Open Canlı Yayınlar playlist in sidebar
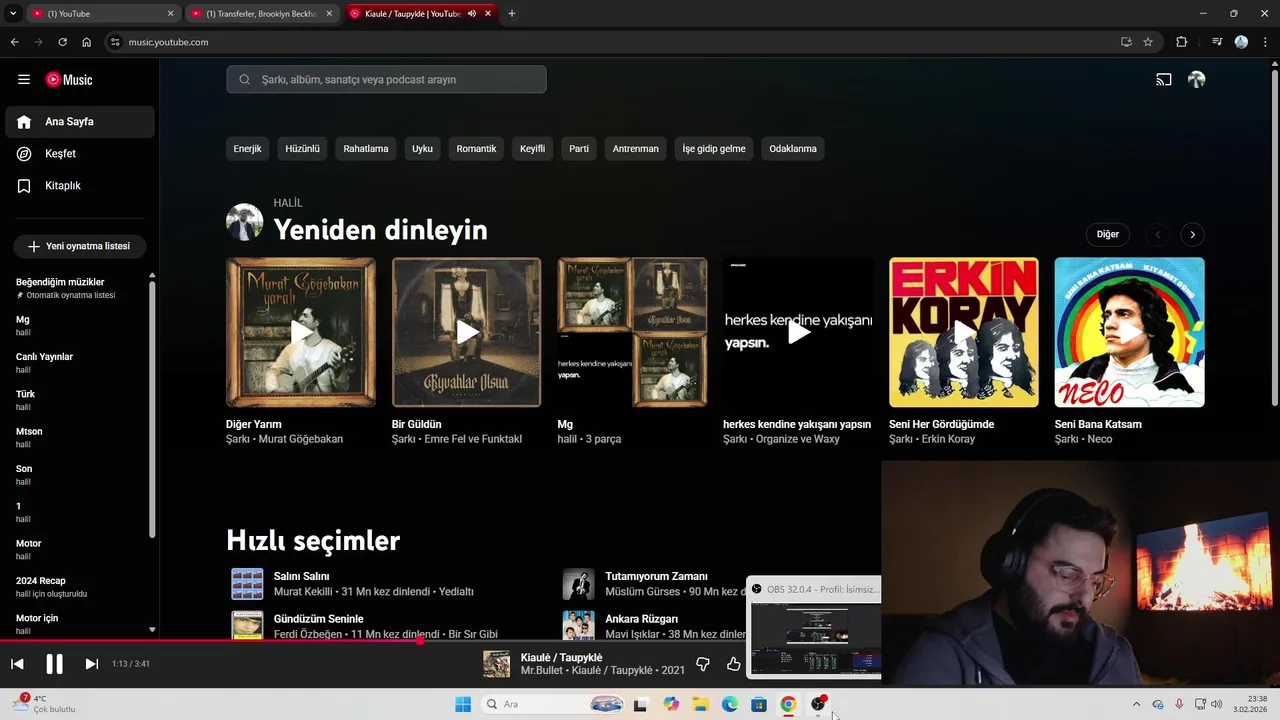1280x720 pixels. tap(78, 363)
